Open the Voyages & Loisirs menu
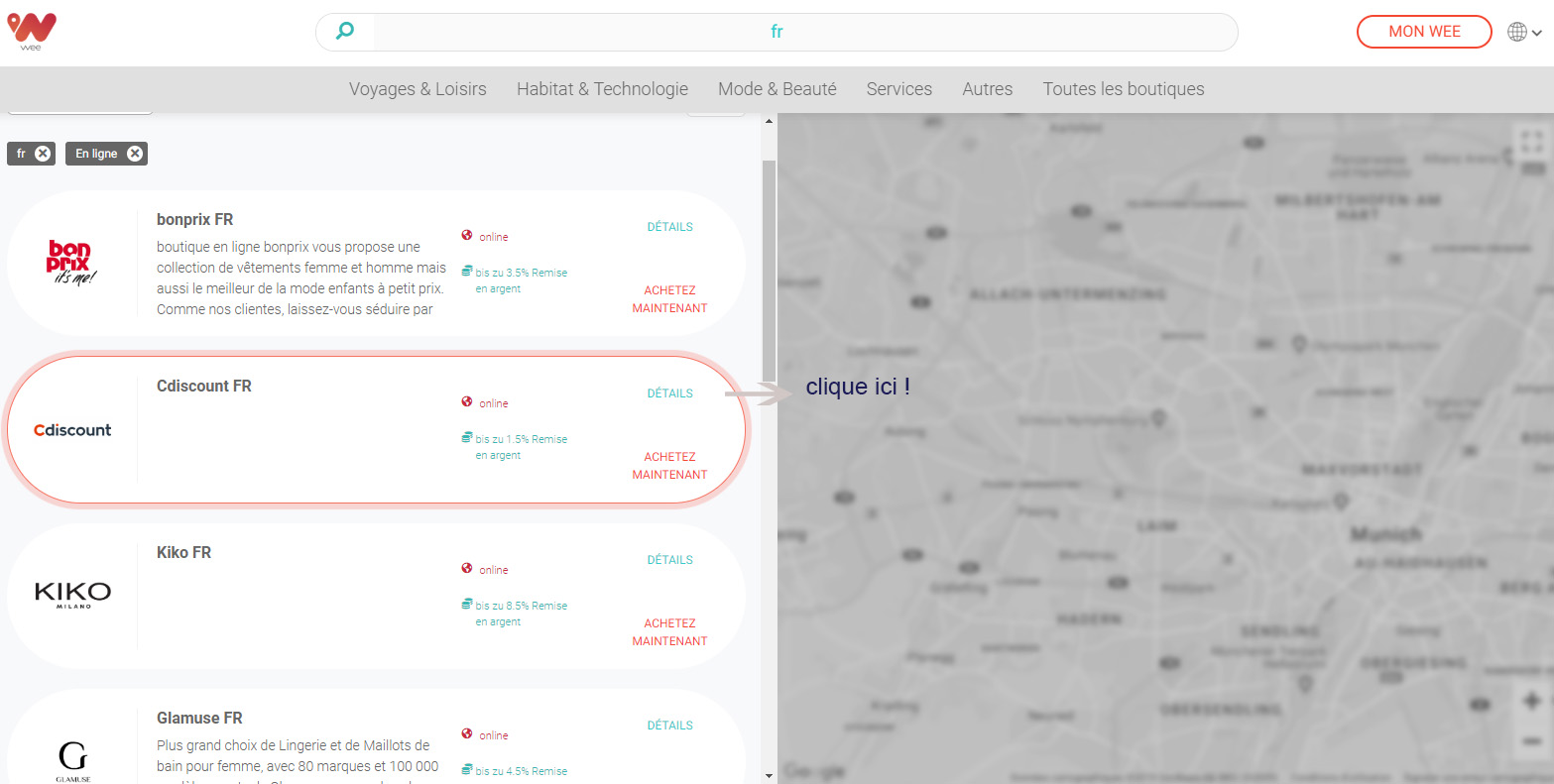1554x784 pixels. [x=418, y=89]
